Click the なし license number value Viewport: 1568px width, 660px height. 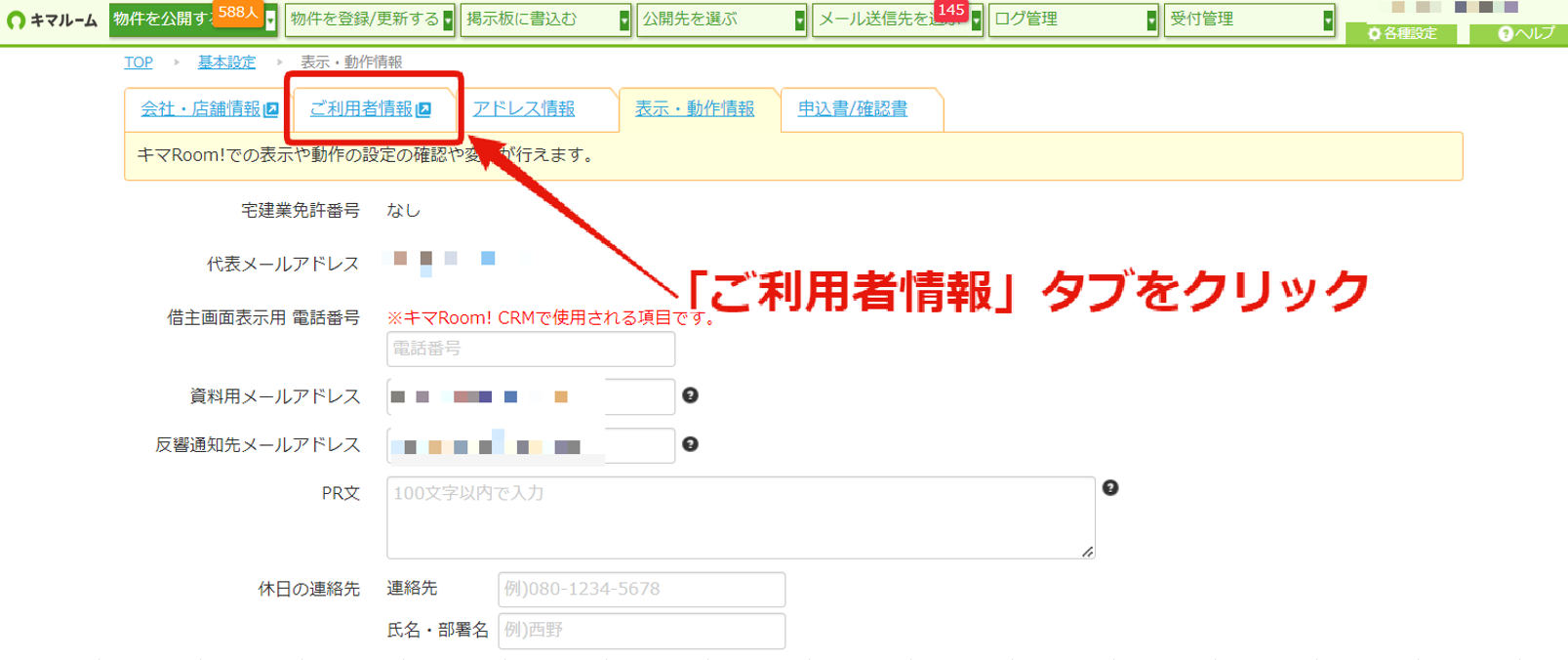[x=403, y=210]
